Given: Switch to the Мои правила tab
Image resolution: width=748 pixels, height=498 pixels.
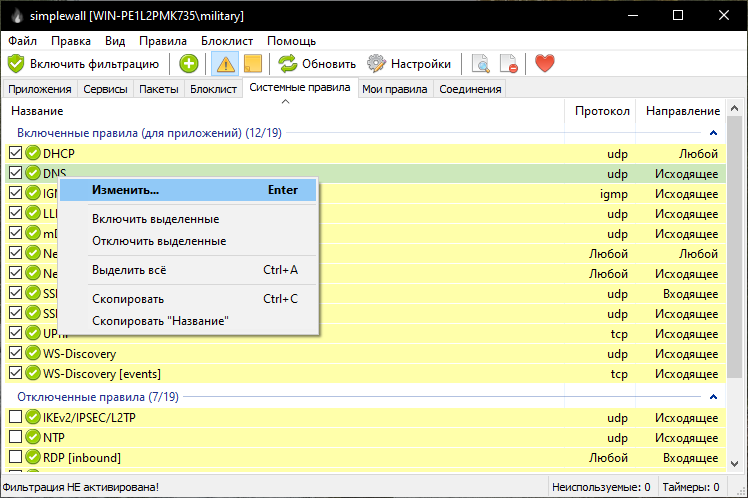Looking at the screenshot, I should 394,89.
